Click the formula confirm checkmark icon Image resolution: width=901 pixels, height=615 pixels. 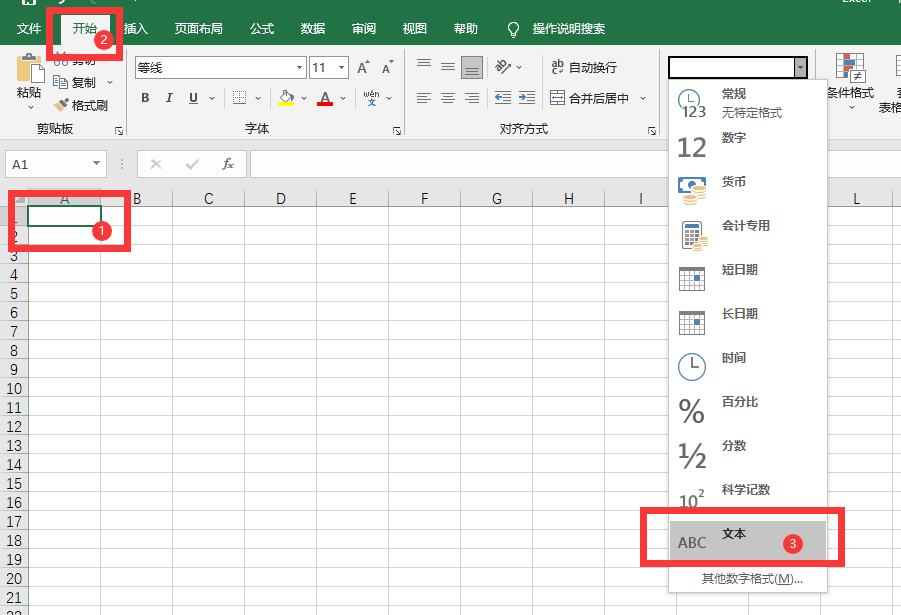[x=192, y=164]
